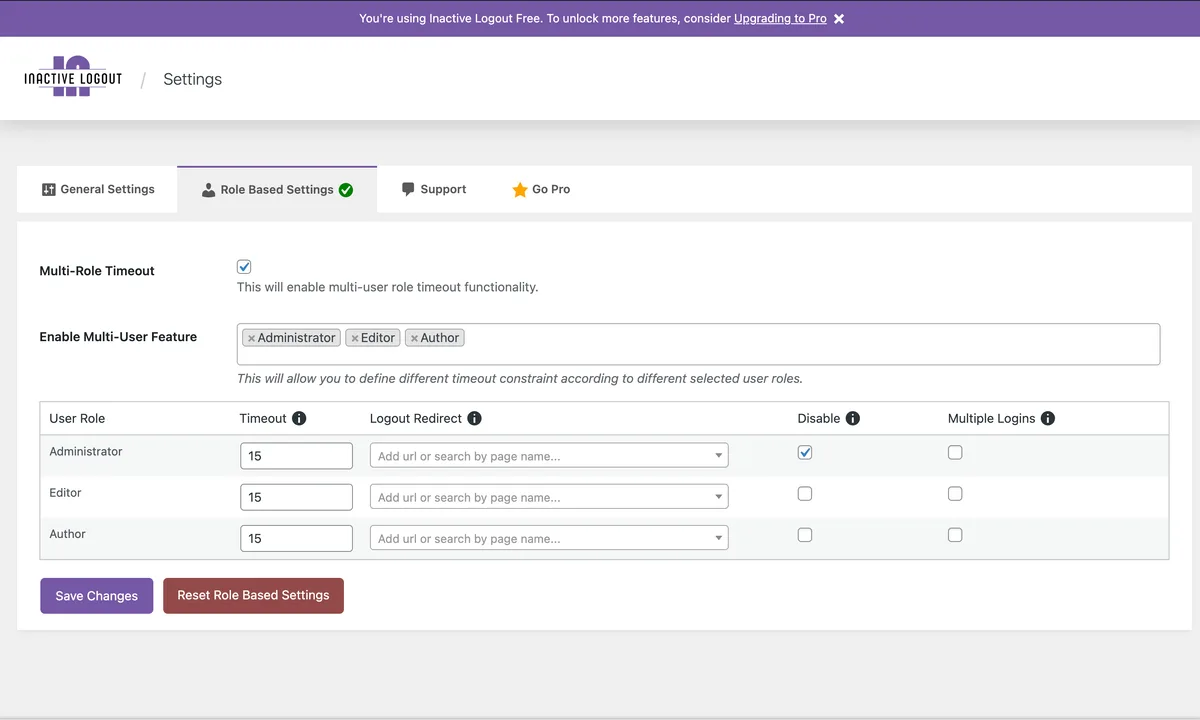Switch to the General Settings tab
The height and width of the screenshot is (720, 1200).
pos(98,189)
